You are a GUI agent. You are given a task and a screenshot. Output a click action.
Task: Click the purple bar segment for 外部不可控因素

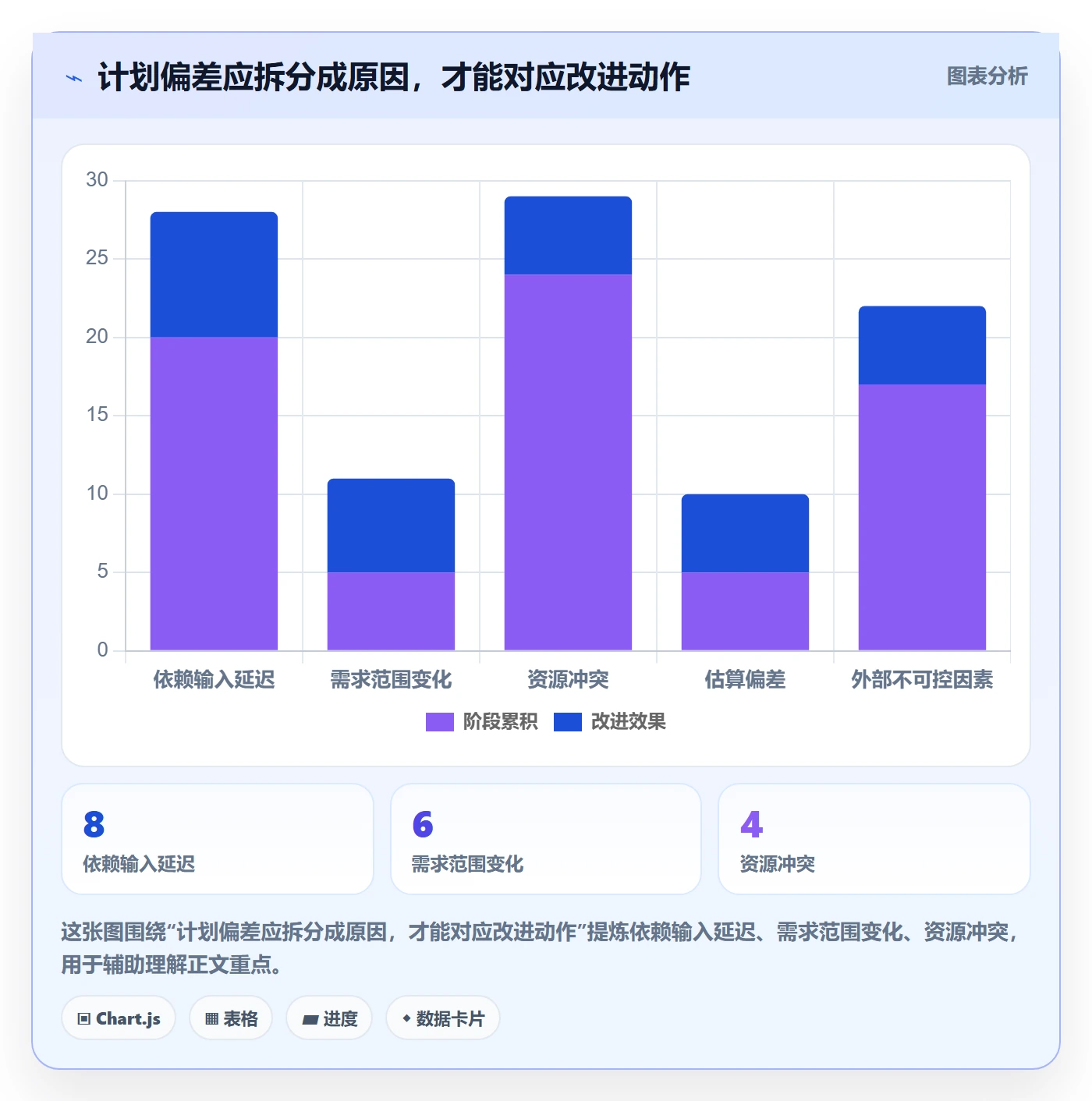point(922,517)
